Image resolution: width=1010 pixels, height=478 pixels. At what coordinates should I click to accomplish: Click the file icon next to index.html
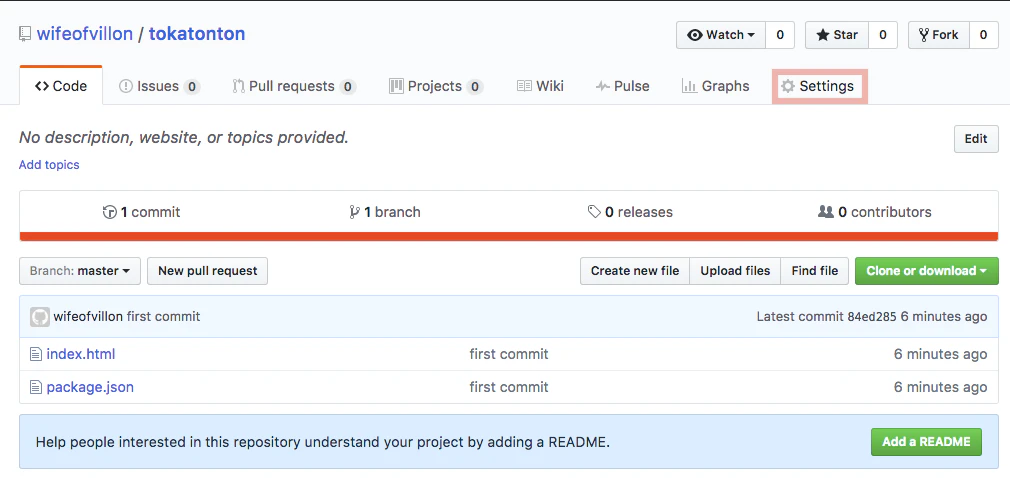(x=36, y=354)
